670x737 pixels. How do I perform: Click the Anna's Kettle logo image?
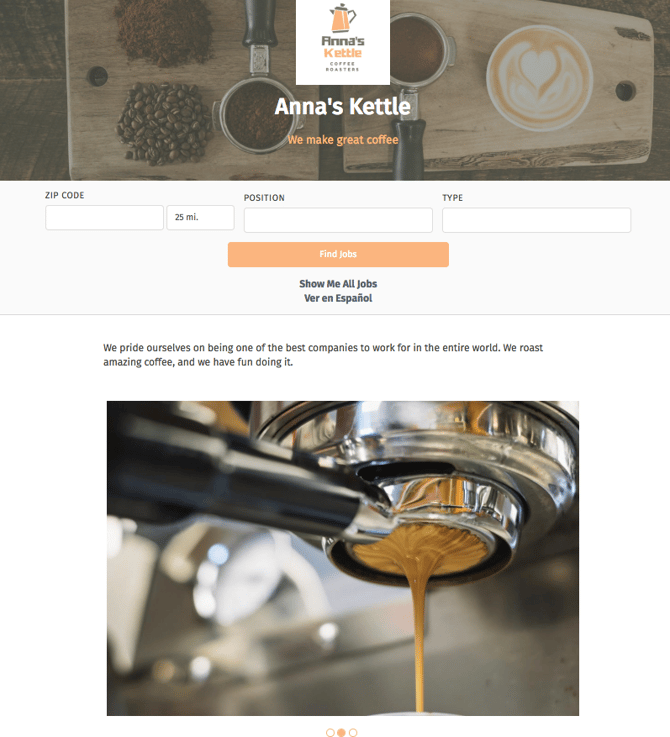pos(343,42)
